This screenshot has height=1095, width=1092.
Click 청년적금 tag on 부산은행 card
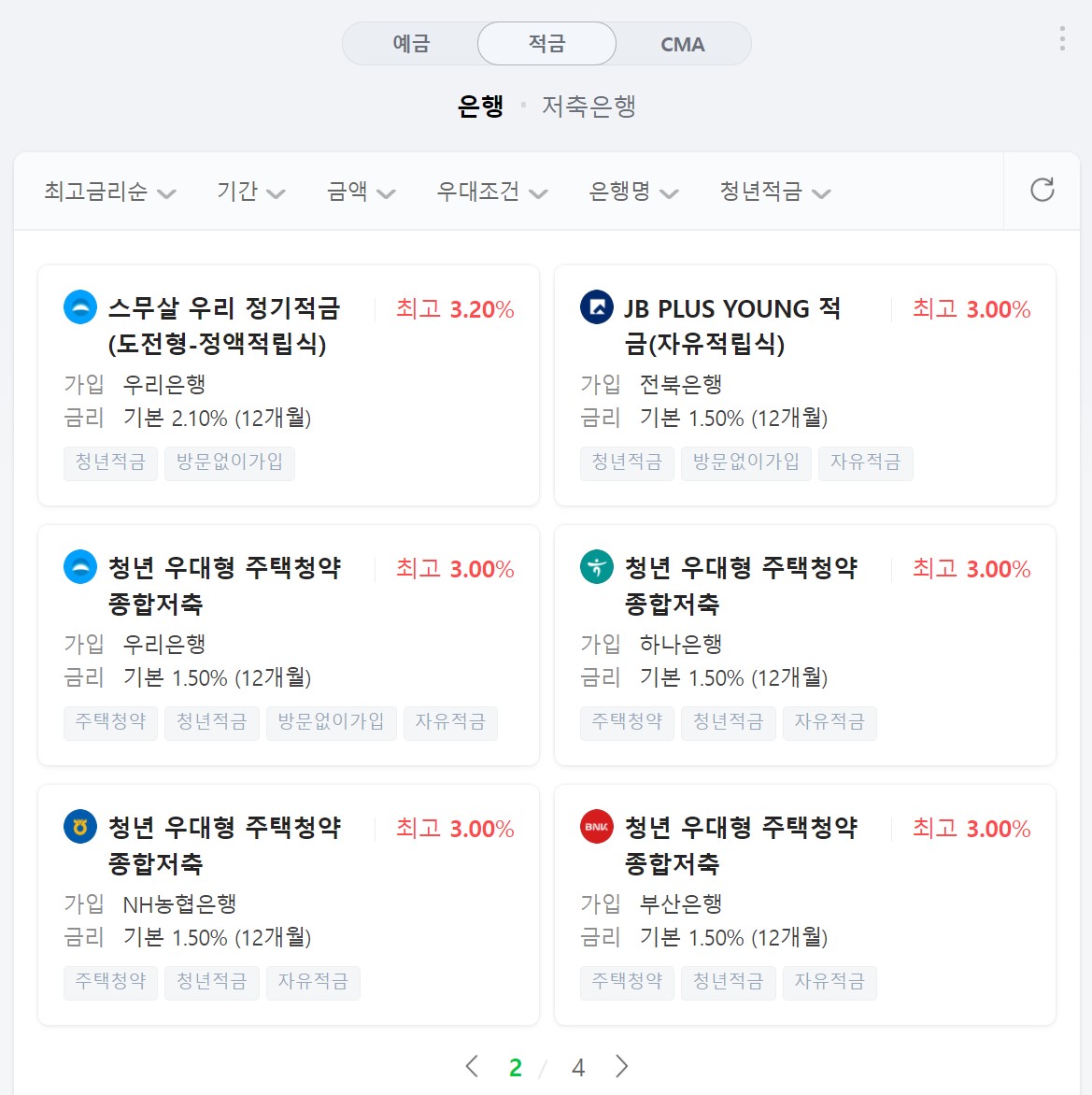tap(729, 982)
